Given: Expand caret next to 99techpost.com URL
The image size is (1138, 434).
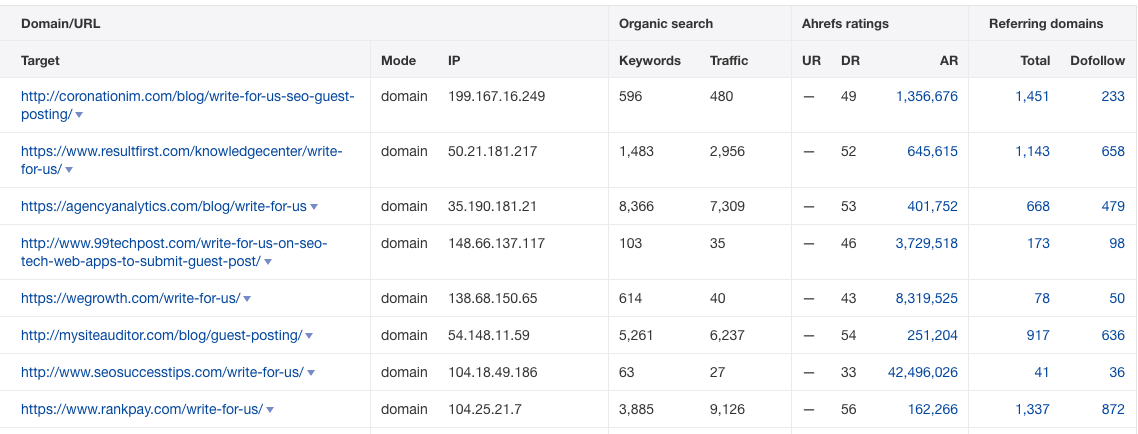Looking at the screenshot, I should 268,262.
